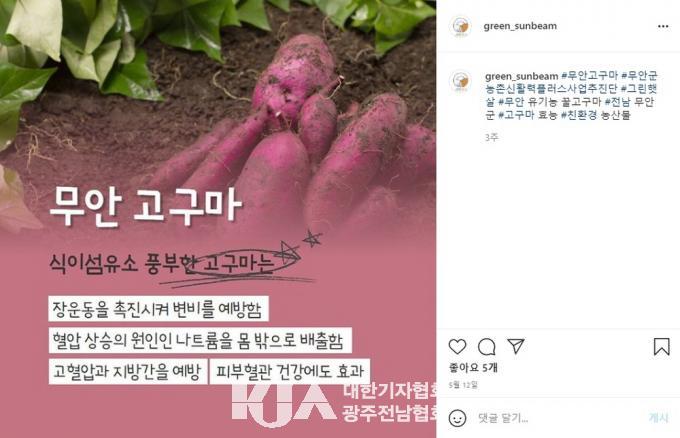
Task: Open the #무안군 hashtag link
Action: tap(640, 76)
